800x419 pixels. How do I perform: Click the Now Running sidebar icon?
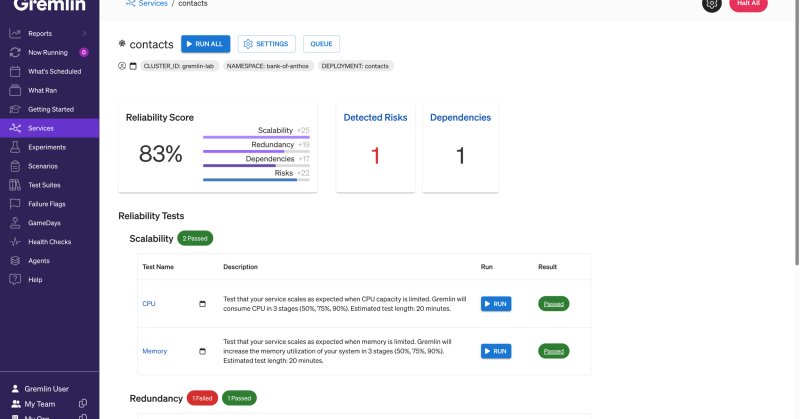[15, 53]
